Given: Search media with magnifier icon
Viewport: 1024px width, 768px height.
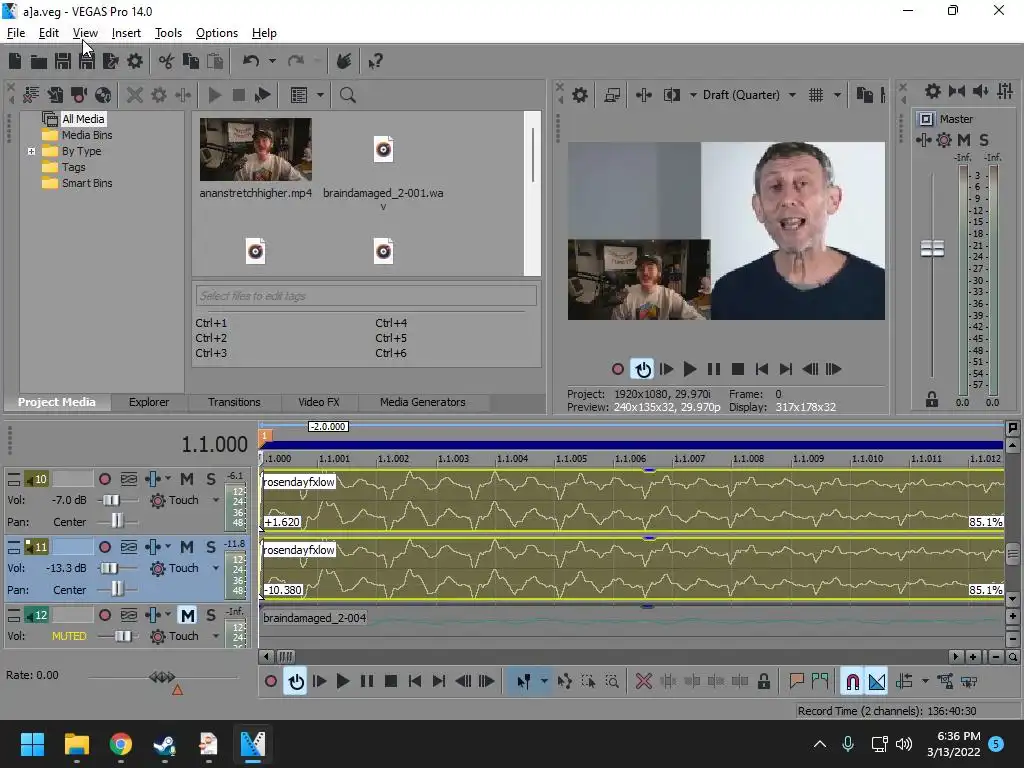Looking at the screenshot, I should click(347, 95).
